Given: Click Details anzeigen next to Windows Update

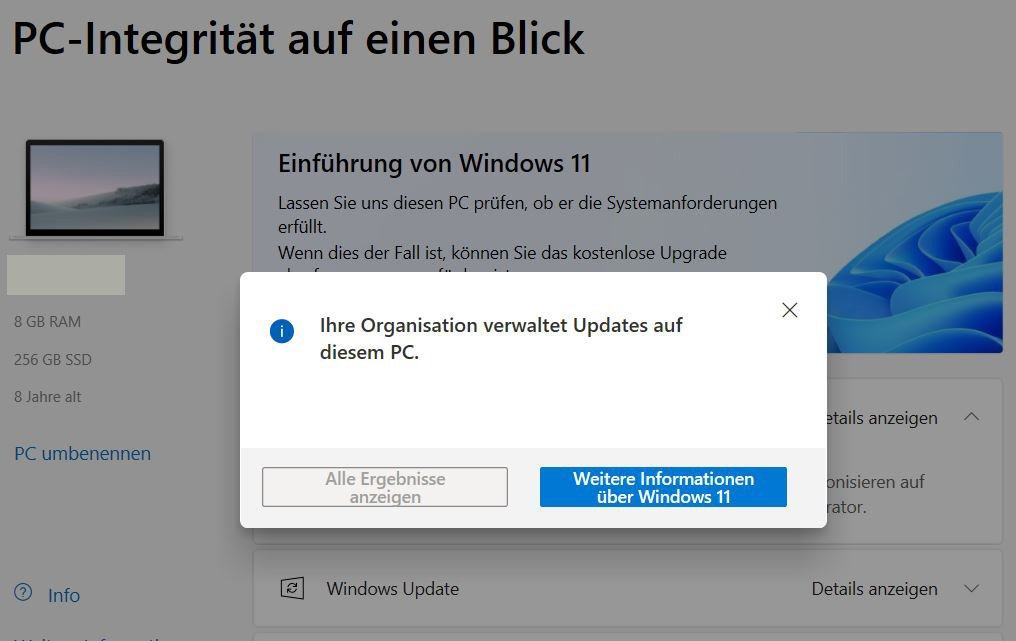Looking at the screenshot, I should (874, 589).
